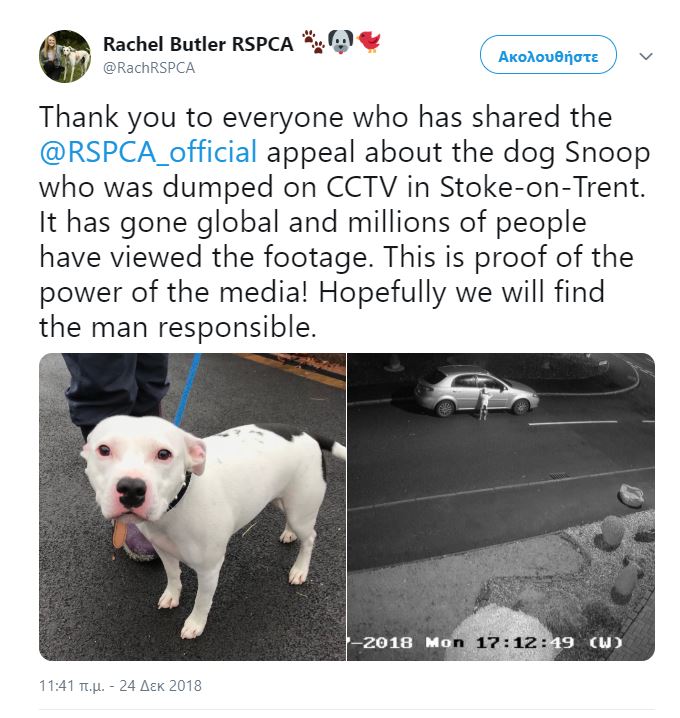
Task: Click the CCTV timestamp overlay 17:12:49
Action: [524, 642]
